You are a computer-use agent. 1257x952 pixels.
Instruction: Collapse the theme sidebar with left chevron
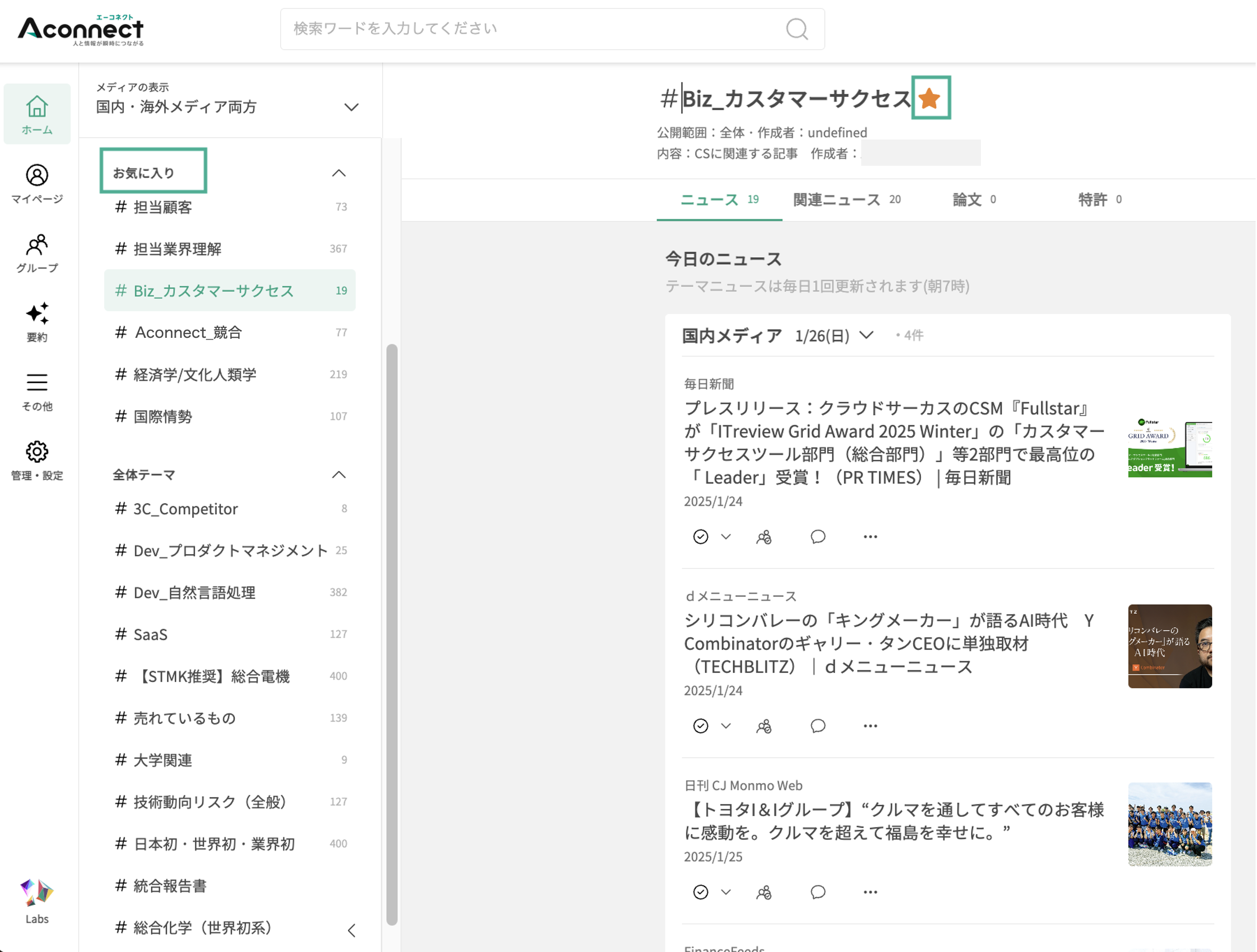point(351,930)
